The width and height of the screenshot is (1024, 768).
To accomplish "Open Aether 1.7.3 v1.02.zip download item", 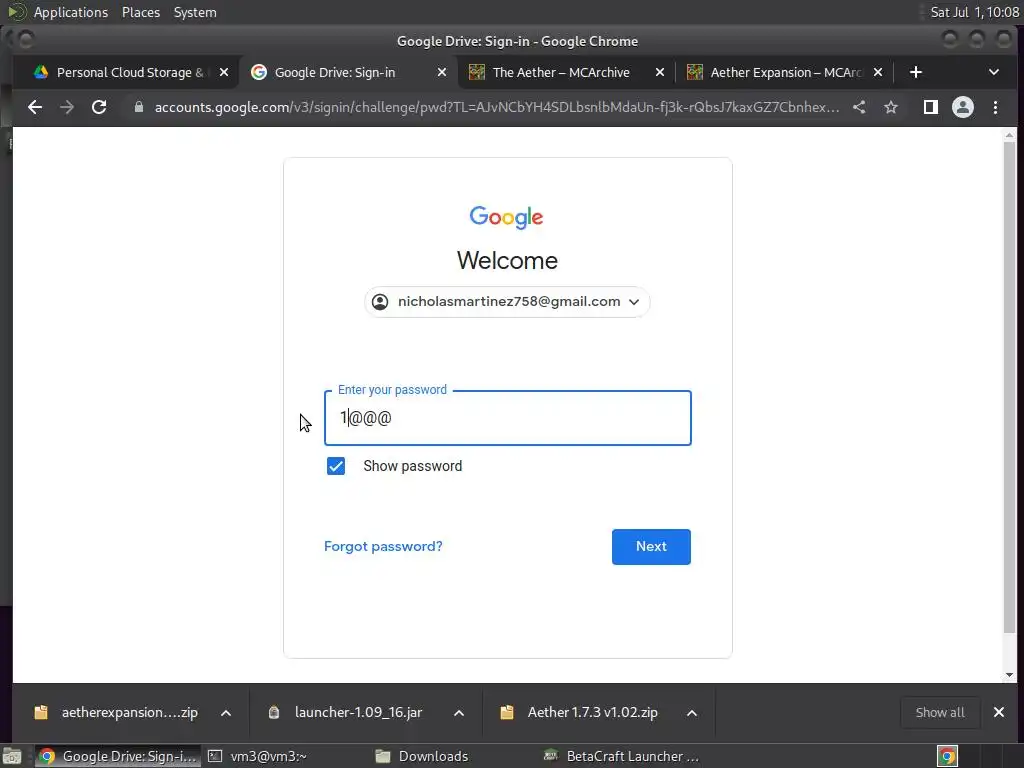I will coord(592,712).
